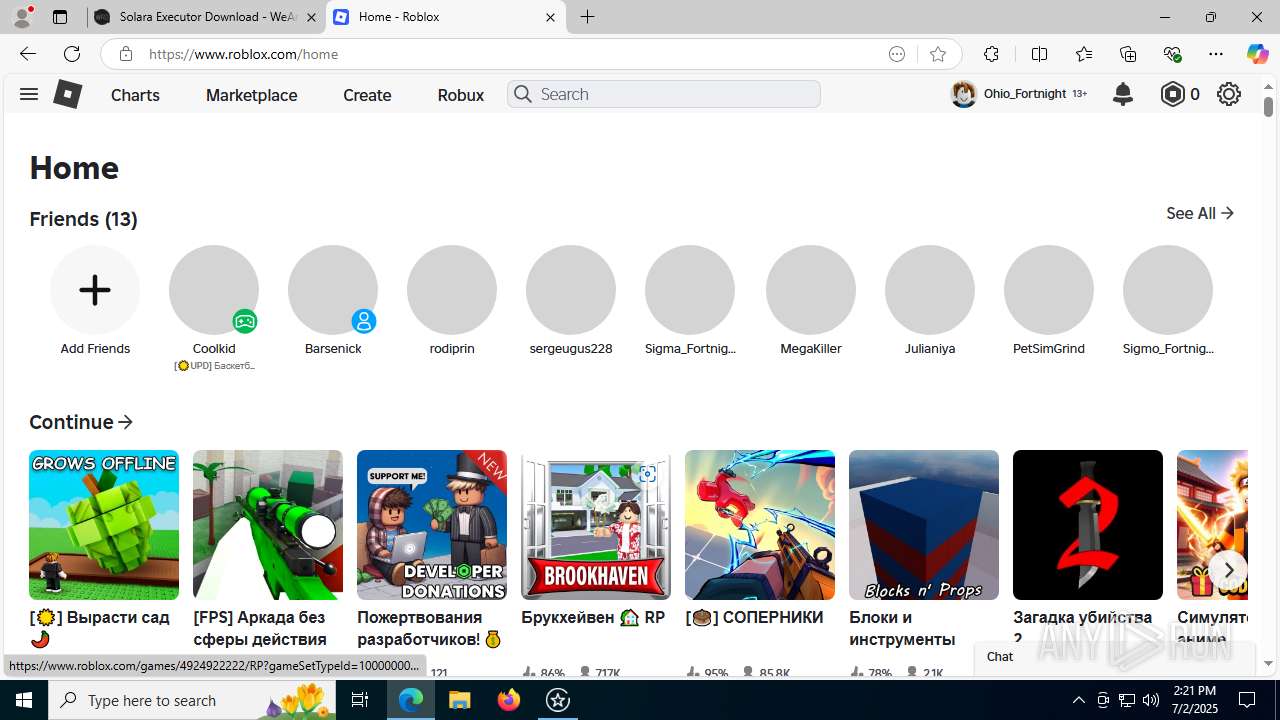Open Browser essentials heart icon
The height and width of the screenshot is (720, 1280).
pos(1172,54)
